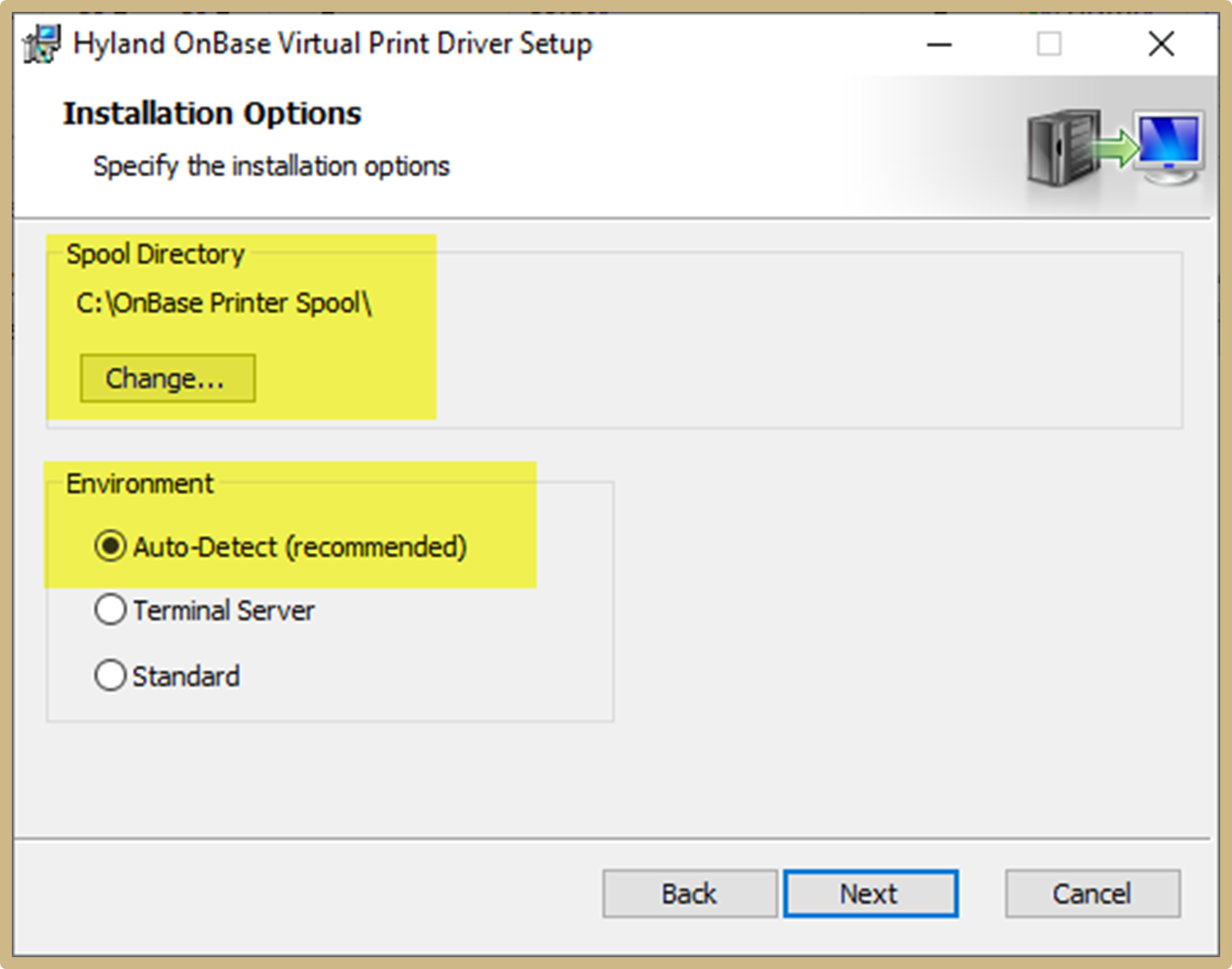Screen dimensions: 1232x969
Task: Click the green arrow in the header graphic
Action: pos(1115,148)
